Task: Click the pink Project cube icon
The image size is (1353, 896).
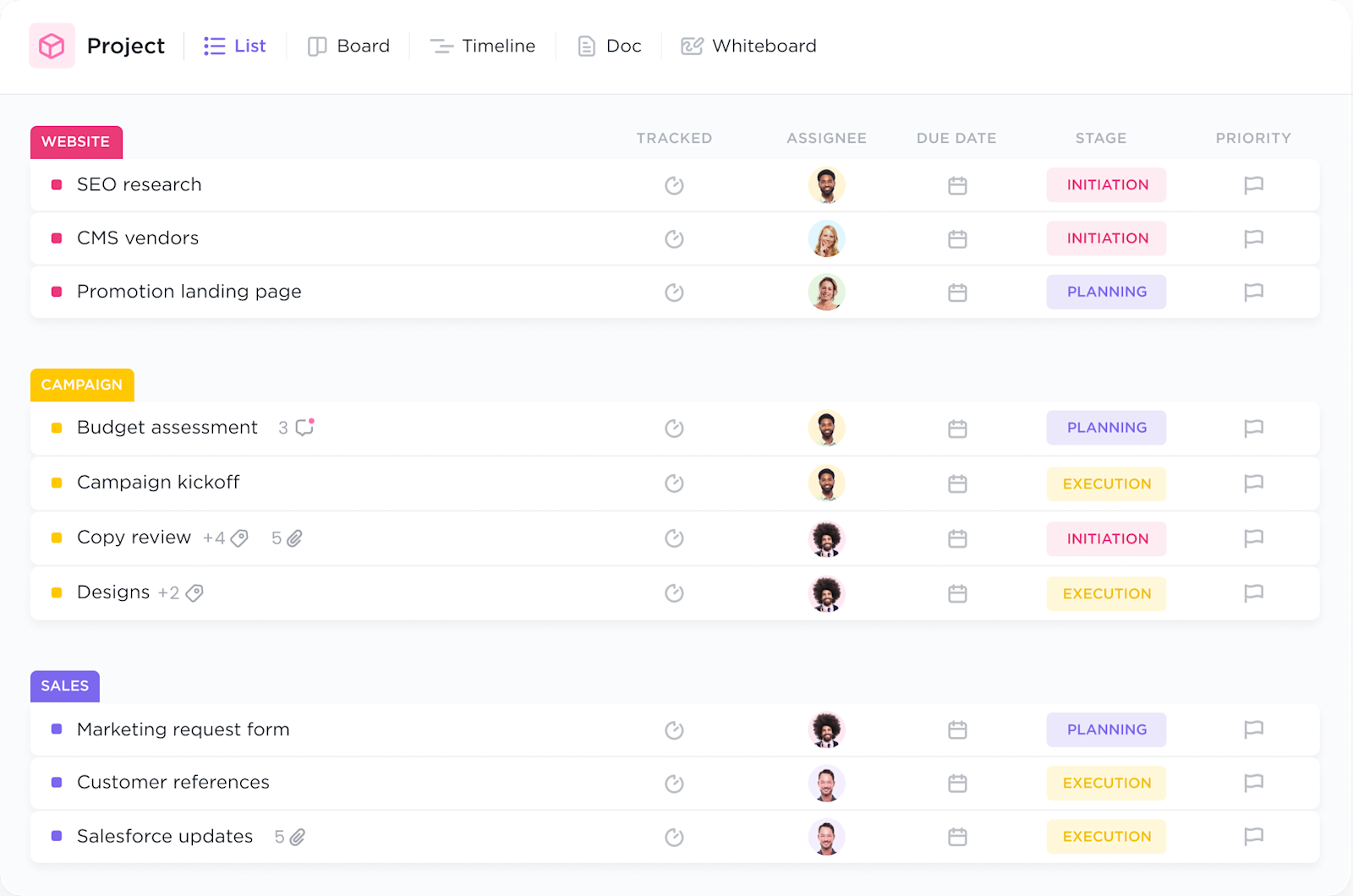Action: [x=52, y=46]
